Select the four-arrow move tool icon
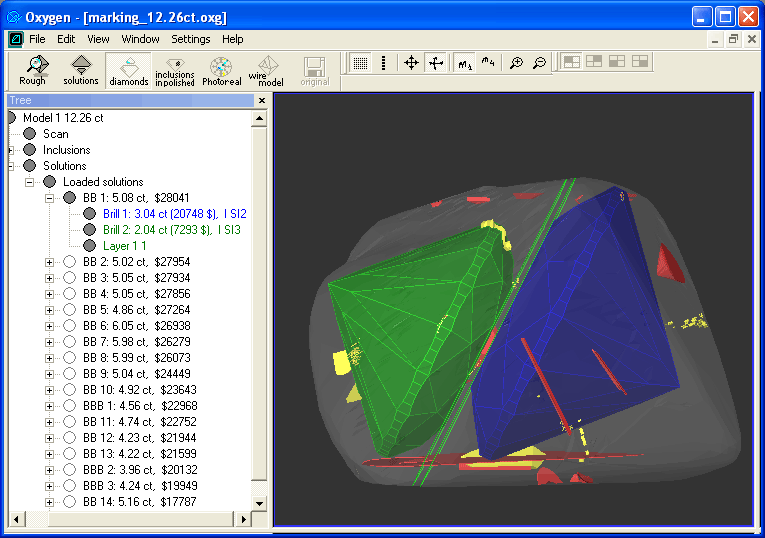 (411, 63)
